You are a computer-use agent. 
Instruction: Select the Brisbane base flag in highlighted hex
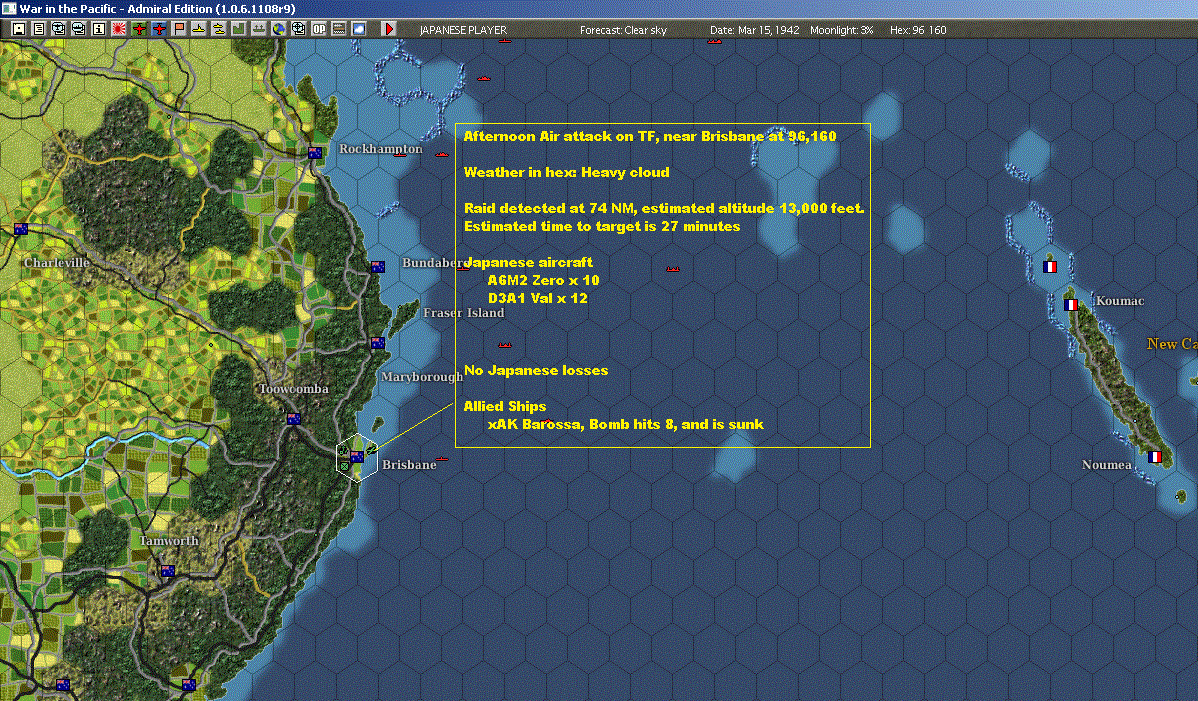click(357, 457)
